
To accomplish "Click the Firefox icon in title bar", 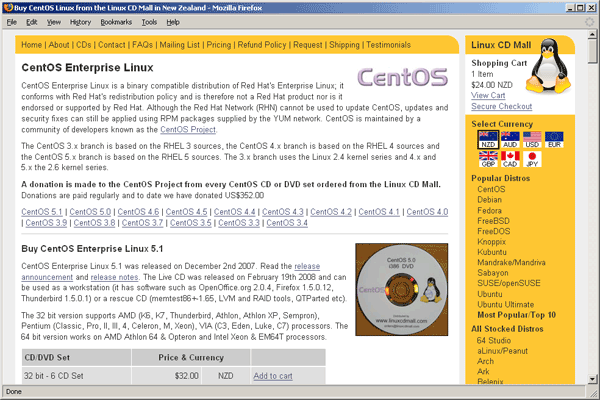I will [x=8, y=8].
